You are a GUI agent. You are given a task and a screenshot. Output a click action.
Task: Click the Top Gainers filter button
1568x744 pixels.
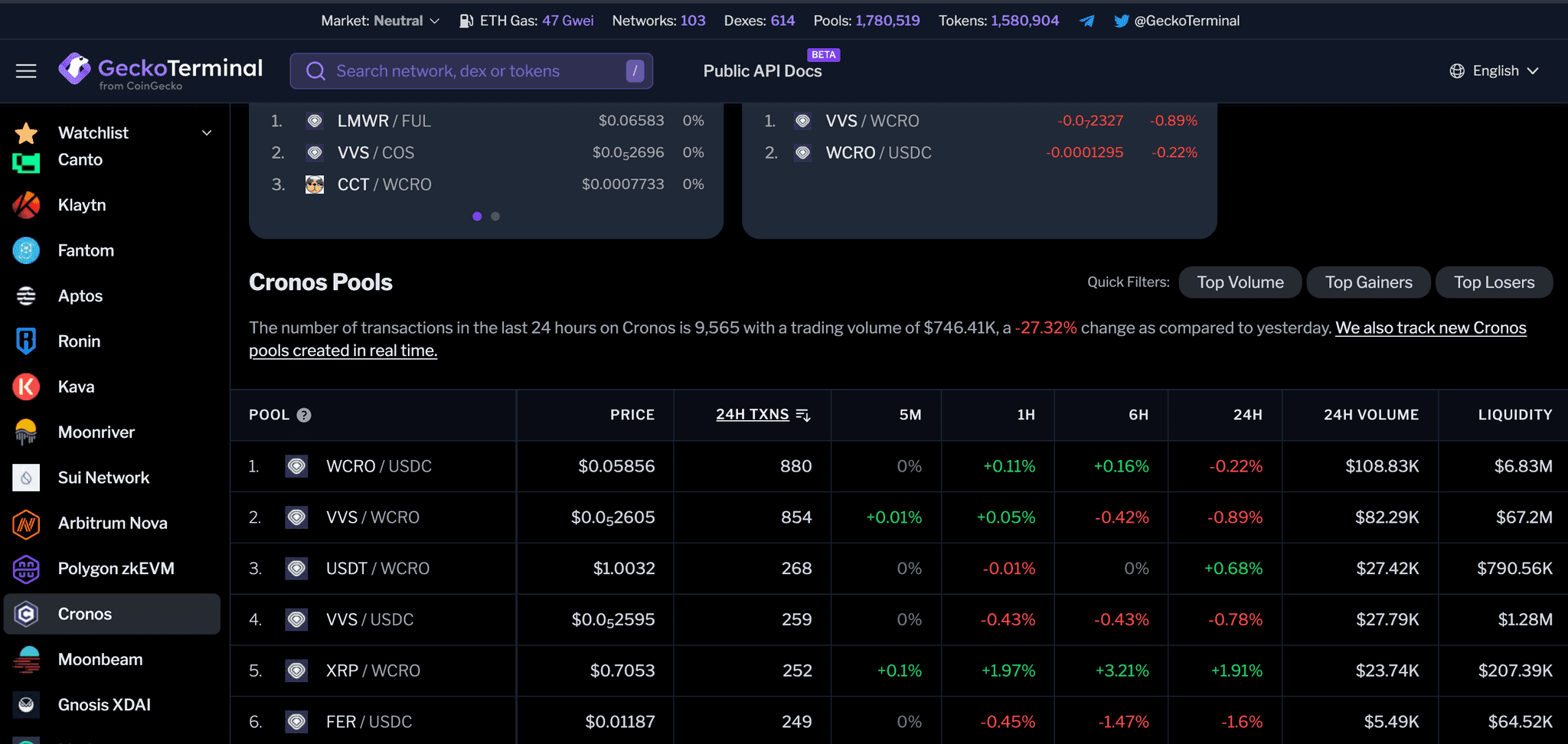1368,282
